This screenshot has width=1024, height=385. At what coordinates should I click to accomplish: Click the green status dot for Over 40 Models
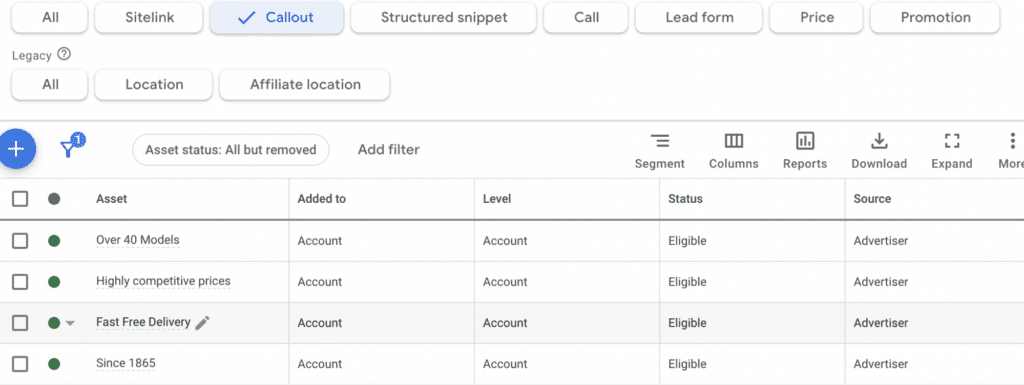pos(54,241)
